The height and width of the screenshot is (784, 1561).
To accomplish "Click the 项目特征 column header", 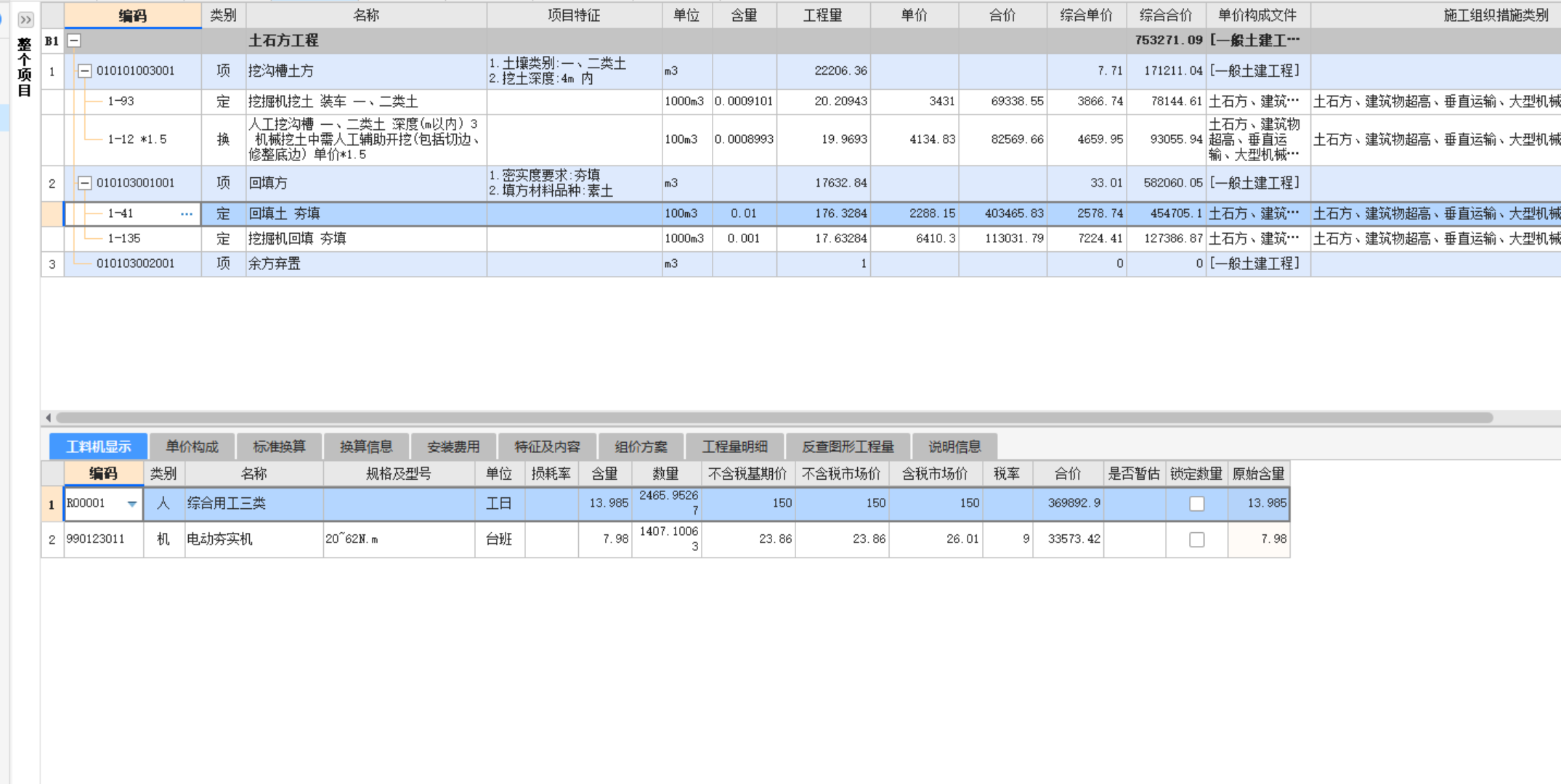I will coord(574,15).
